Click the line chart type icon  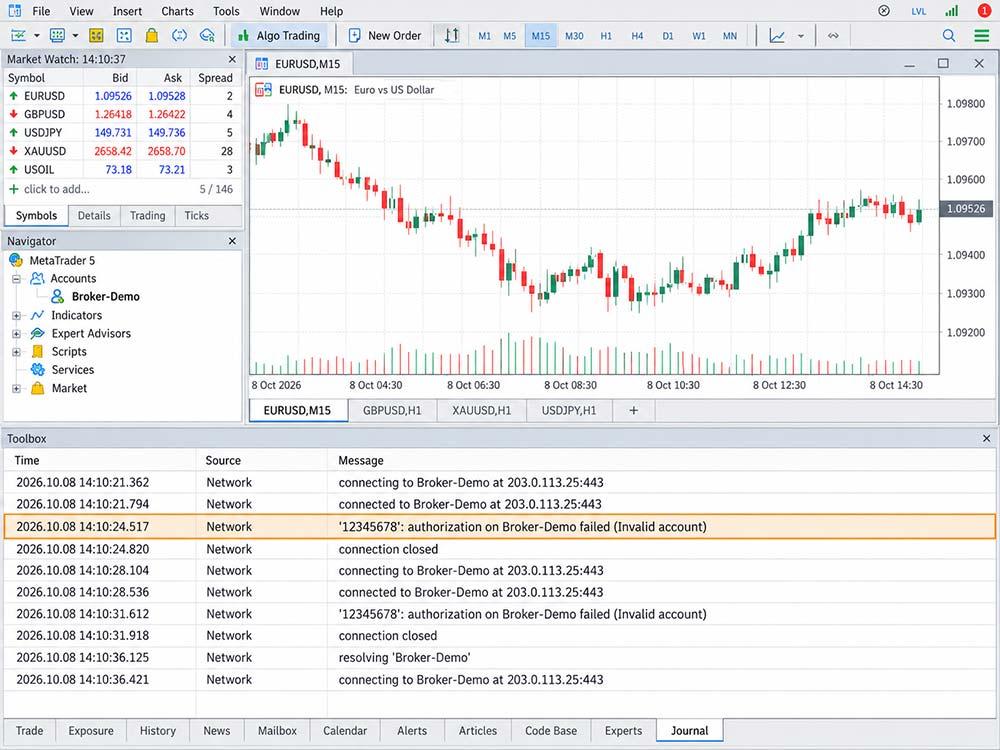coord(777,36)
